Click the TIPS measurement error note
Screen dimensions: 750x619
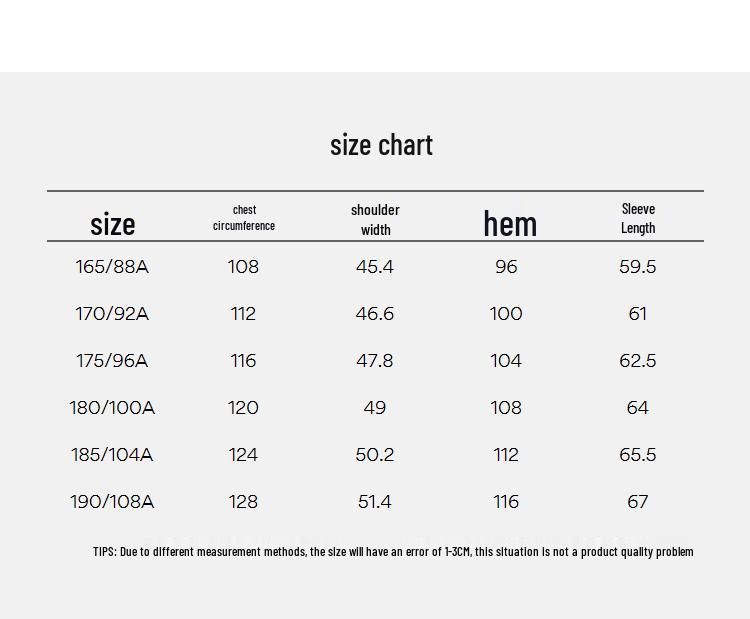point(393,552)
